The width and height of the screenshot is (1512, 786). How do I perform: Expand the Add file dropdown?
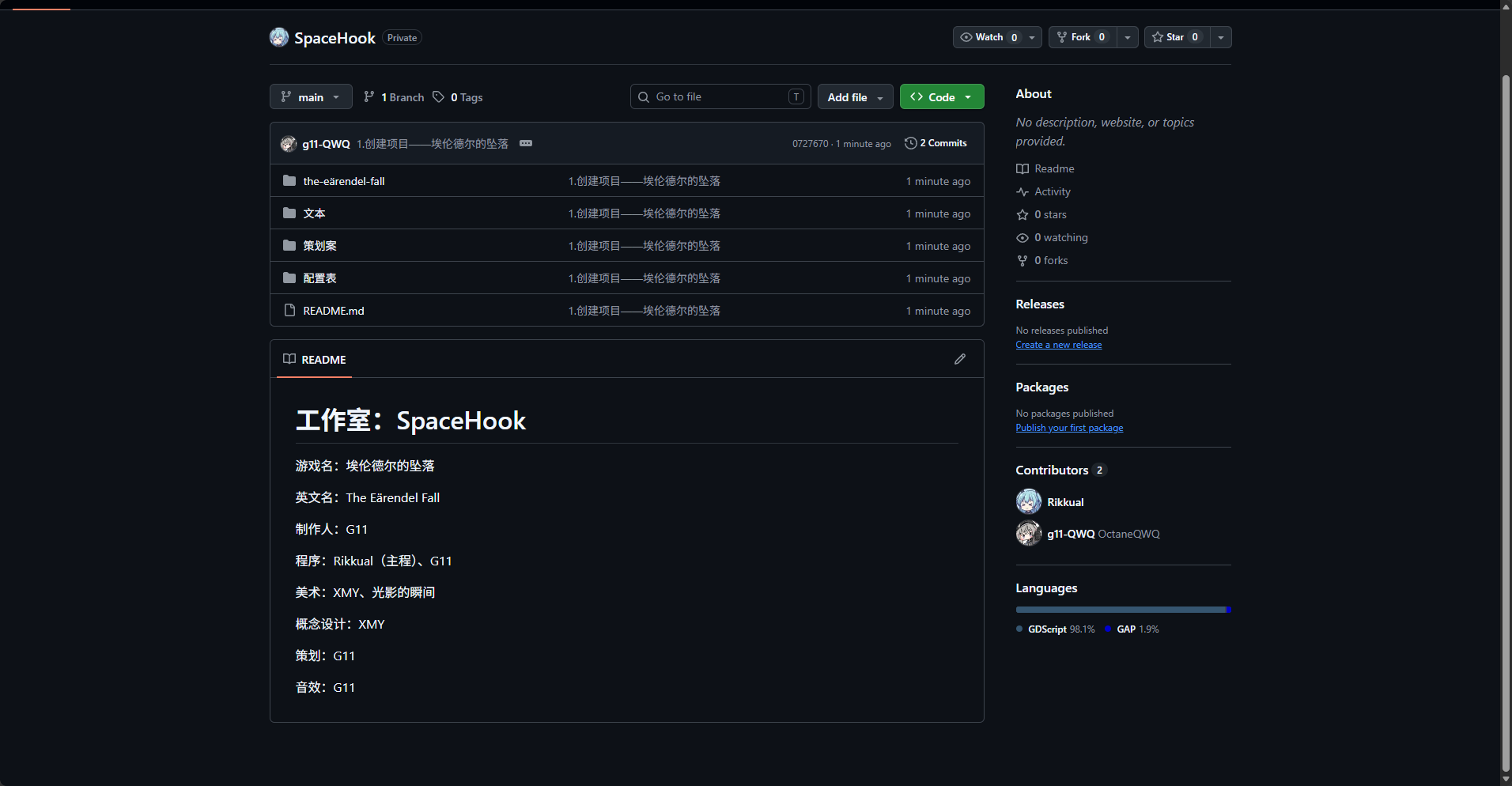click(855, 96)
